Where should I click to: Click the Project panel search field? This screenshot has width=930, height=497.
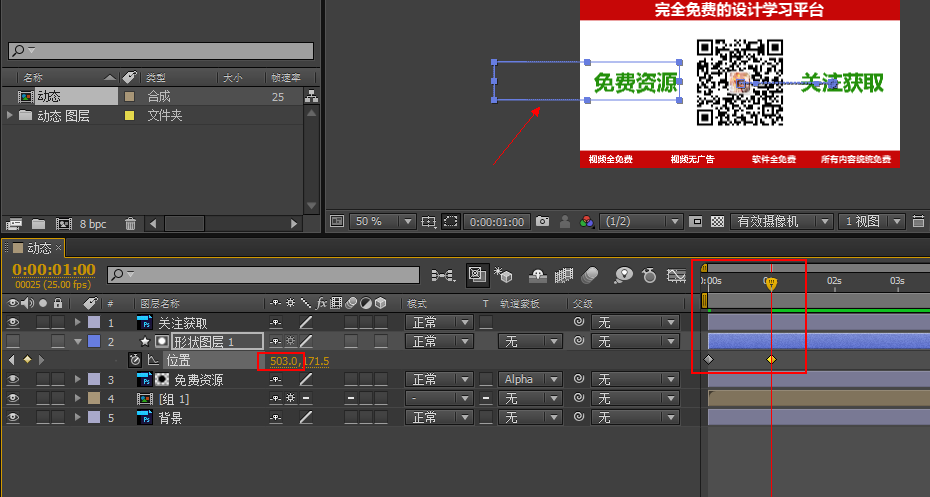161,51
